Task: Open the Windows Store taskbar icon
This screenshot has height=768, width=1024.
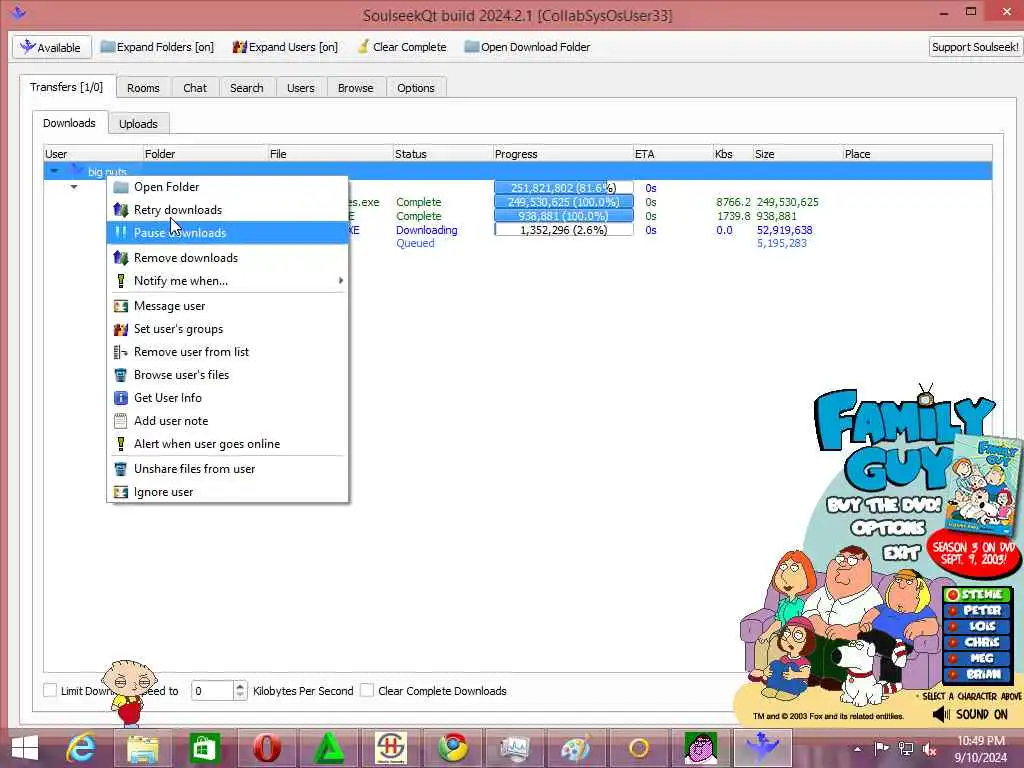Action: (x=204, y=747)
